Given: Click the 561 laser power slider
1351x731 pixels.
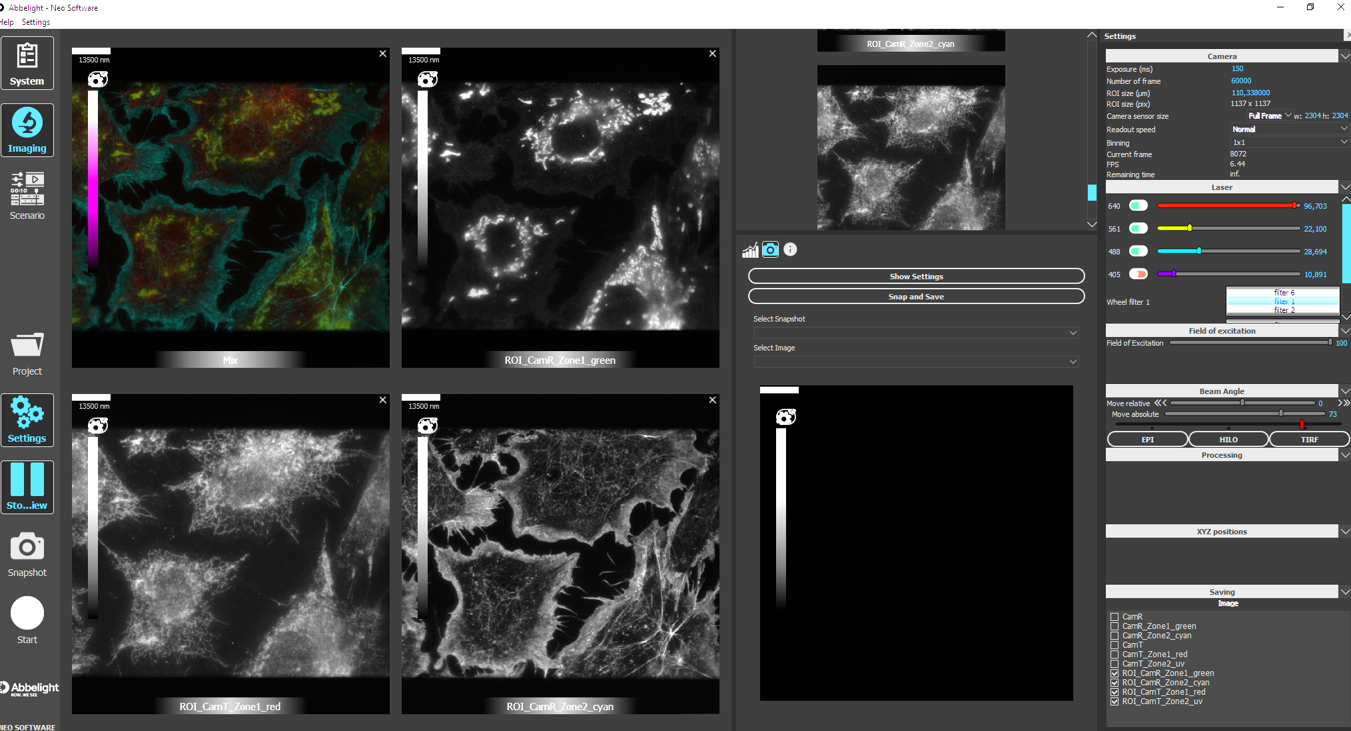Looking at the screenshot, I should [1228, 229].
